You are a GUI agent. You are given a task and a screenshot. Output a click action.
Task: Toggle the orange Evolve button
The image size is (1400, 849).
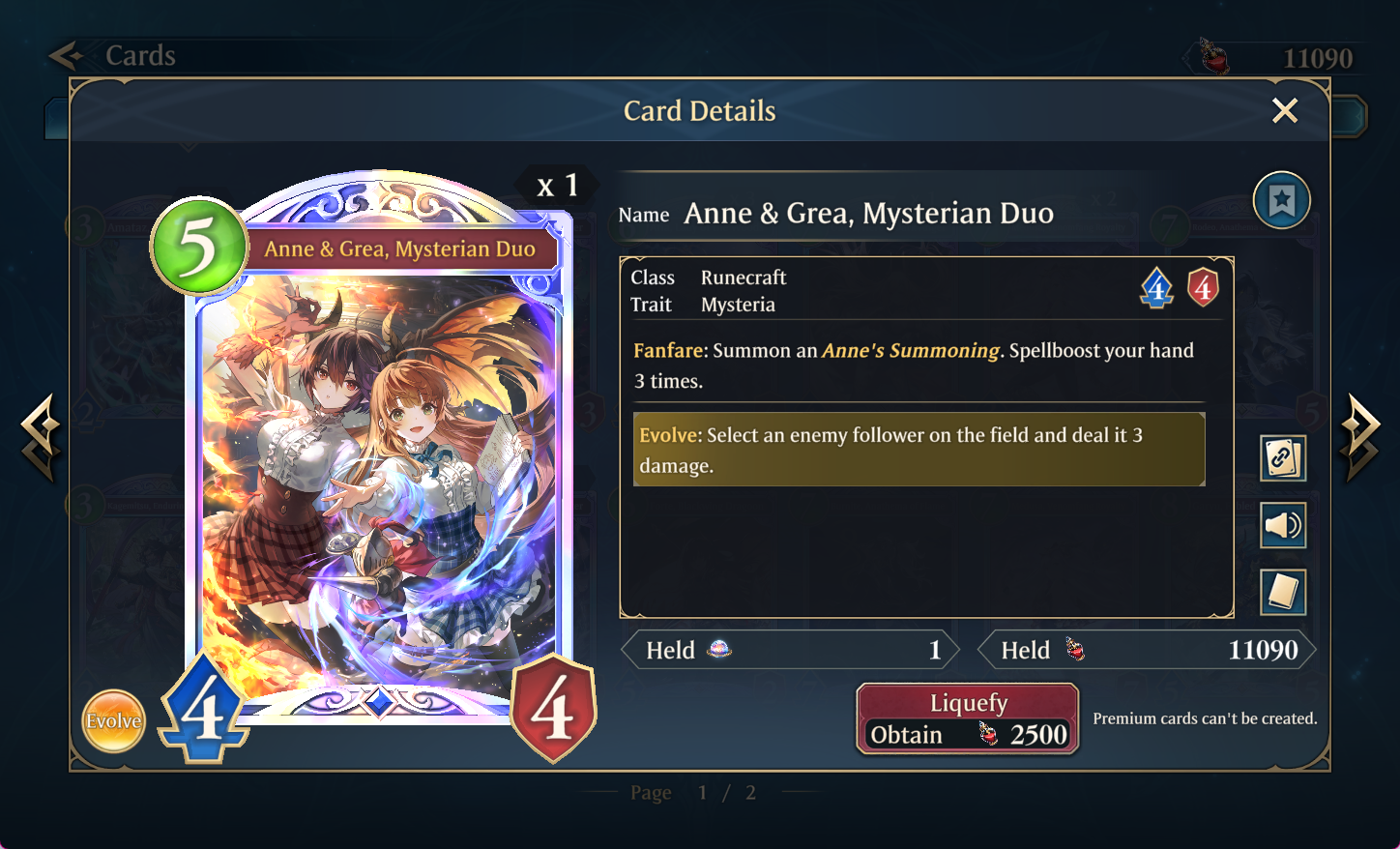click(x=113, y=720)
